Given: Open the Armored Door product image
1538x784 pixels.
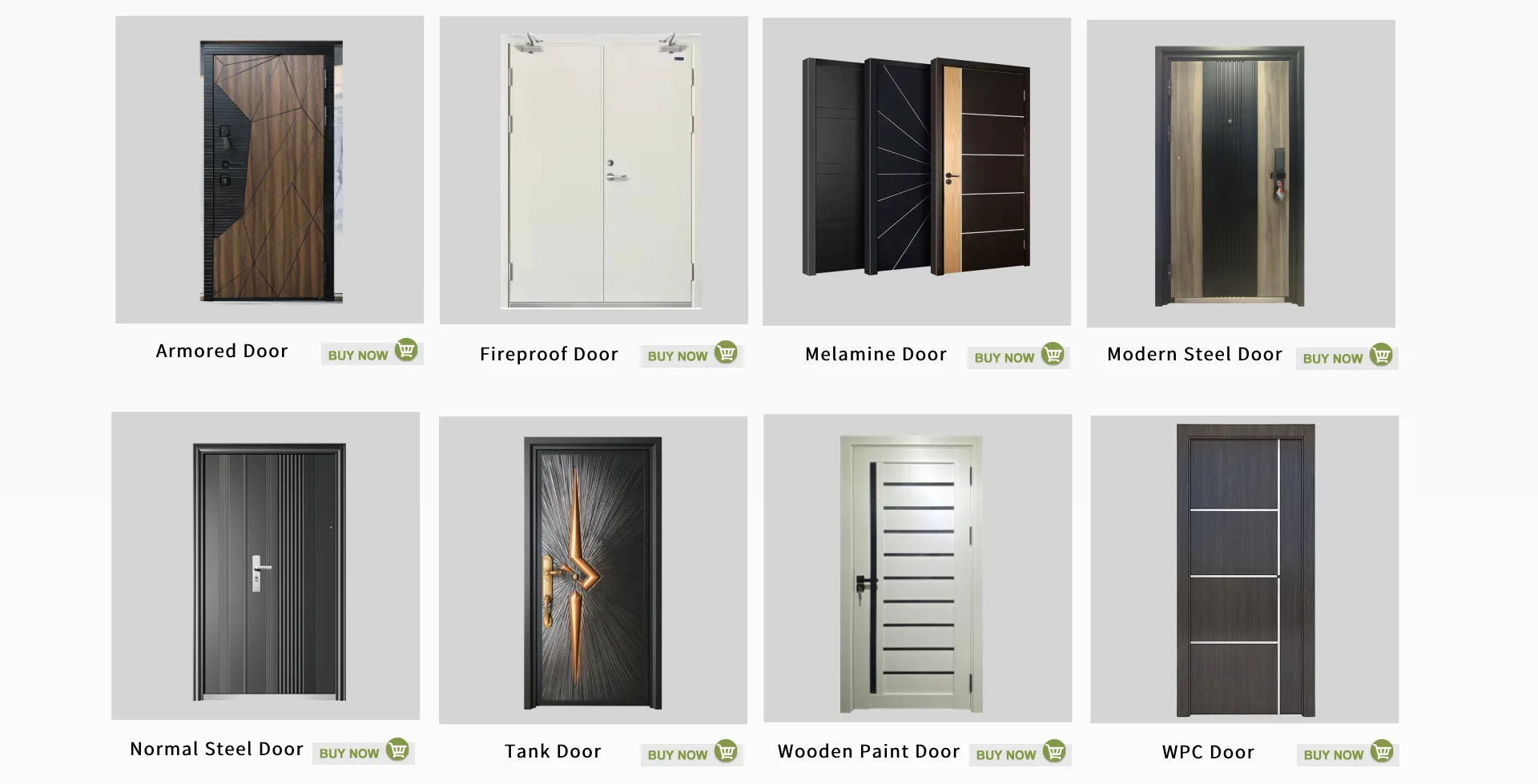Looking at the screenshot, I should (x=269, y=170).
